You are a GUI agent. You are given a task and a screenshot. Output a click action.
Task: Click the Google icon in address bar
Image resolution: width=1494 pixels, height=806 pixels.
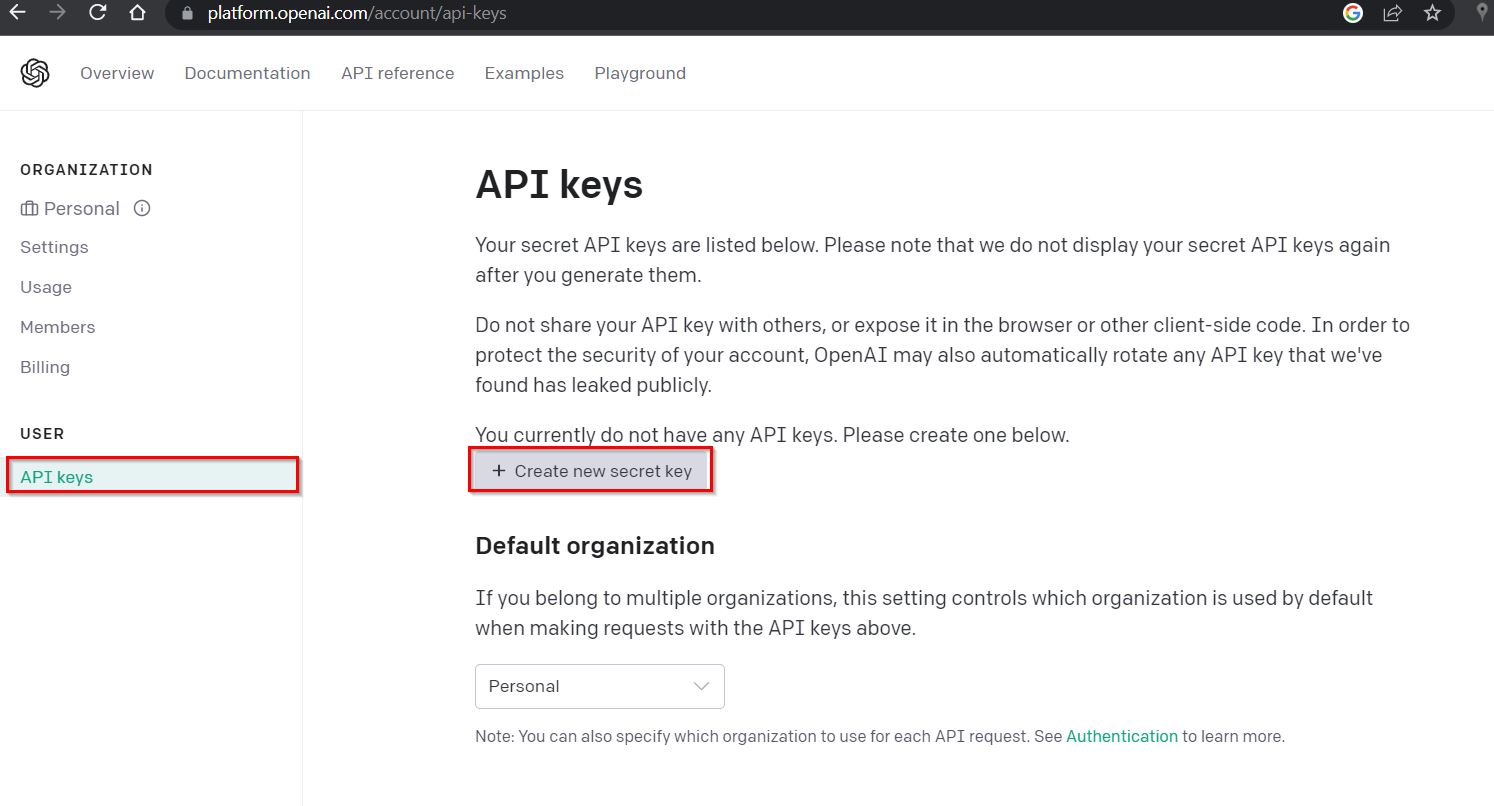click(x=1353, y=13)
